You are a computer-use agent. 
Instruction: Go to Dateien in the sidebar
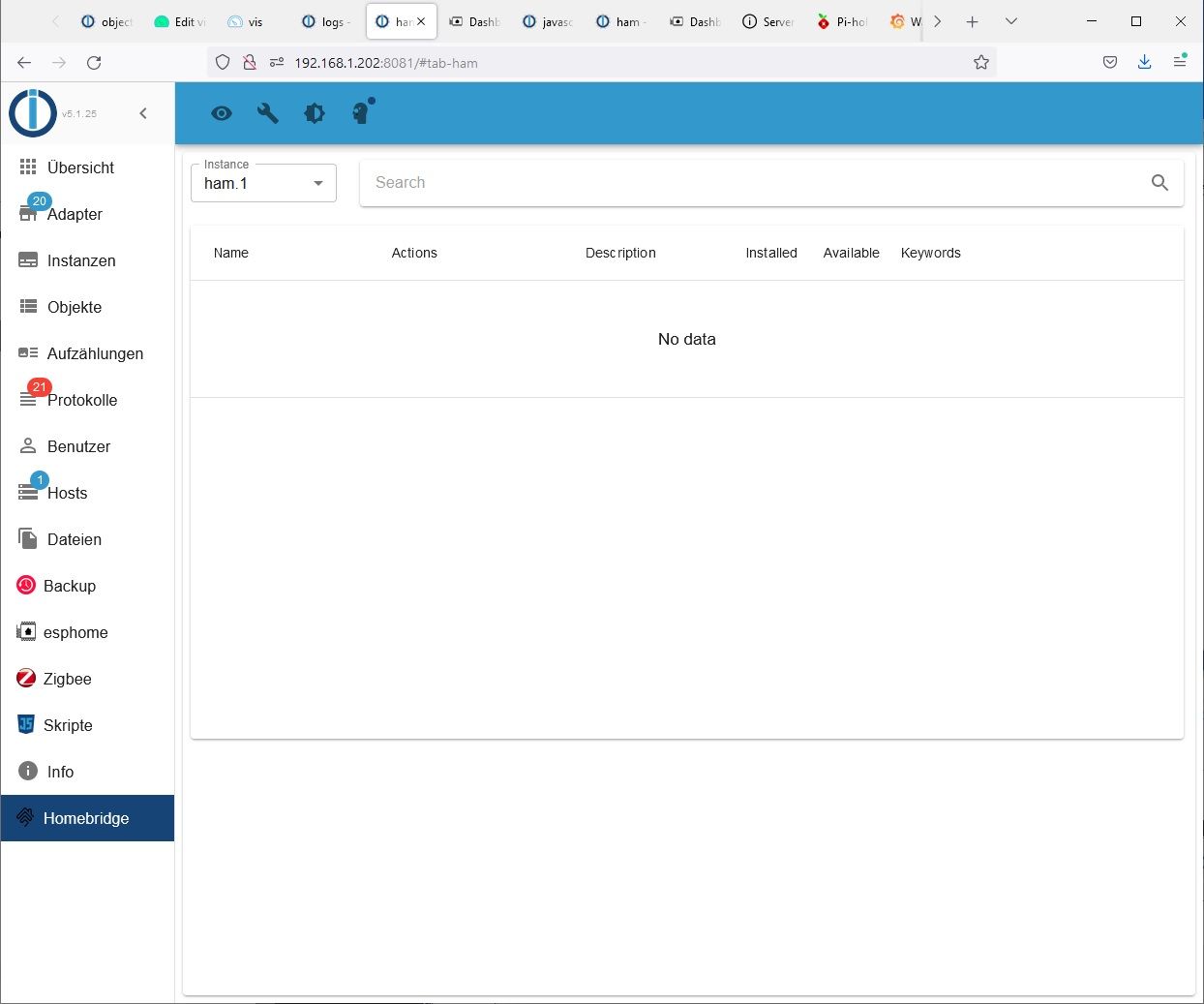click(87, 539)
